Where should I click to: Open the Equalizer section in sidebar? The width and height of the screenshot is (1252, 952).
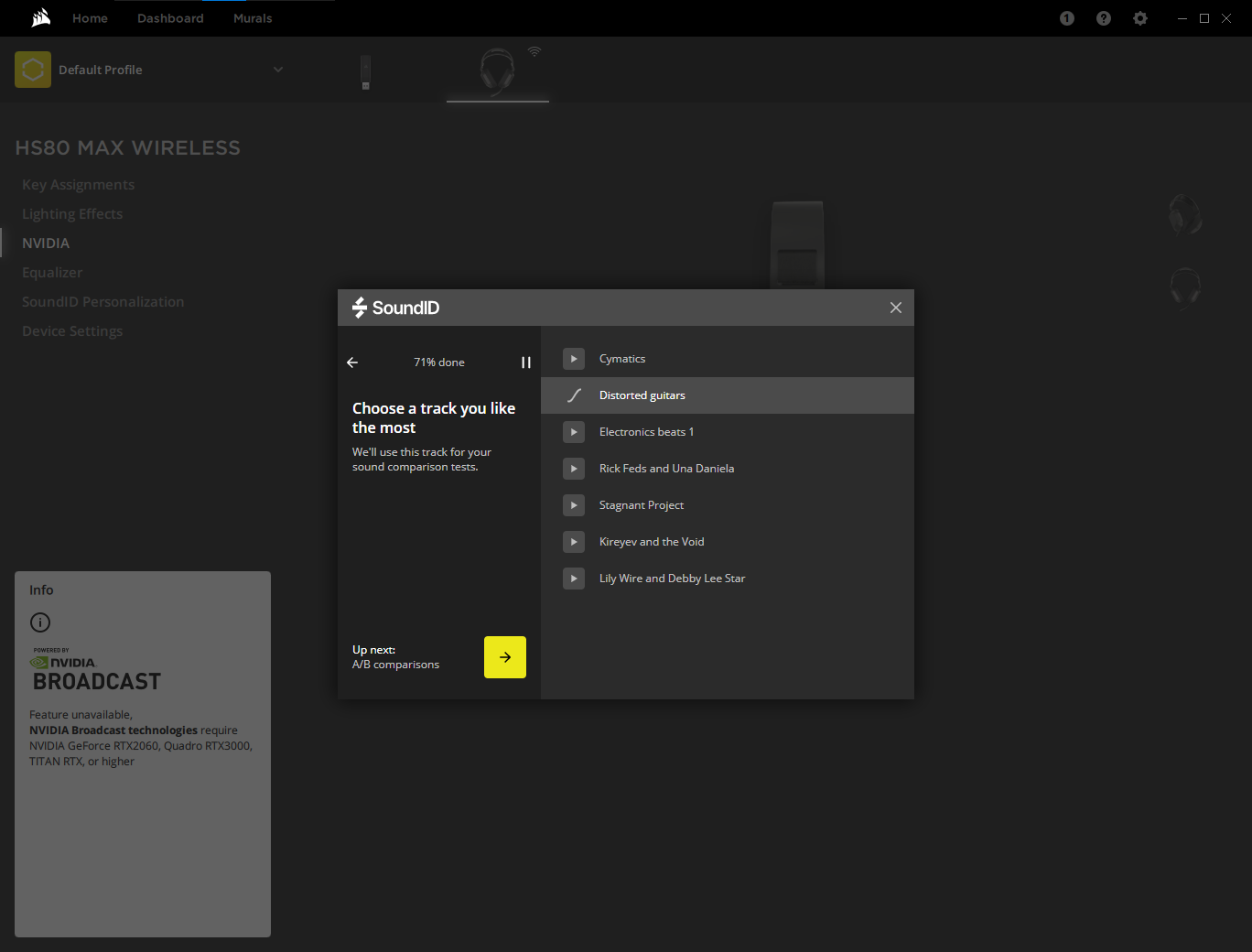pos(52,273)
